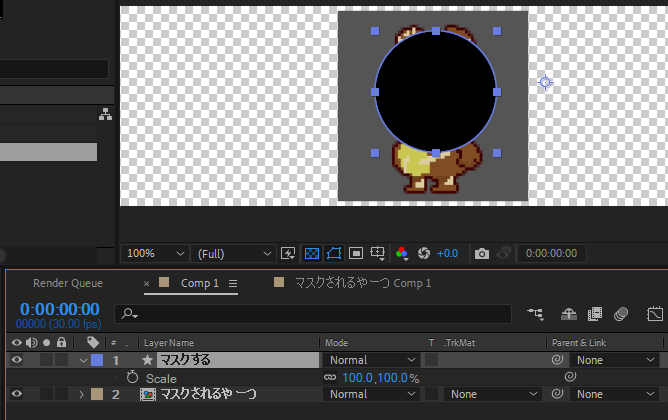Image resolution: width=668 pixels, height=420 pixels.
Task: Click the Label tag column header
Action: [x=93, y=342]
